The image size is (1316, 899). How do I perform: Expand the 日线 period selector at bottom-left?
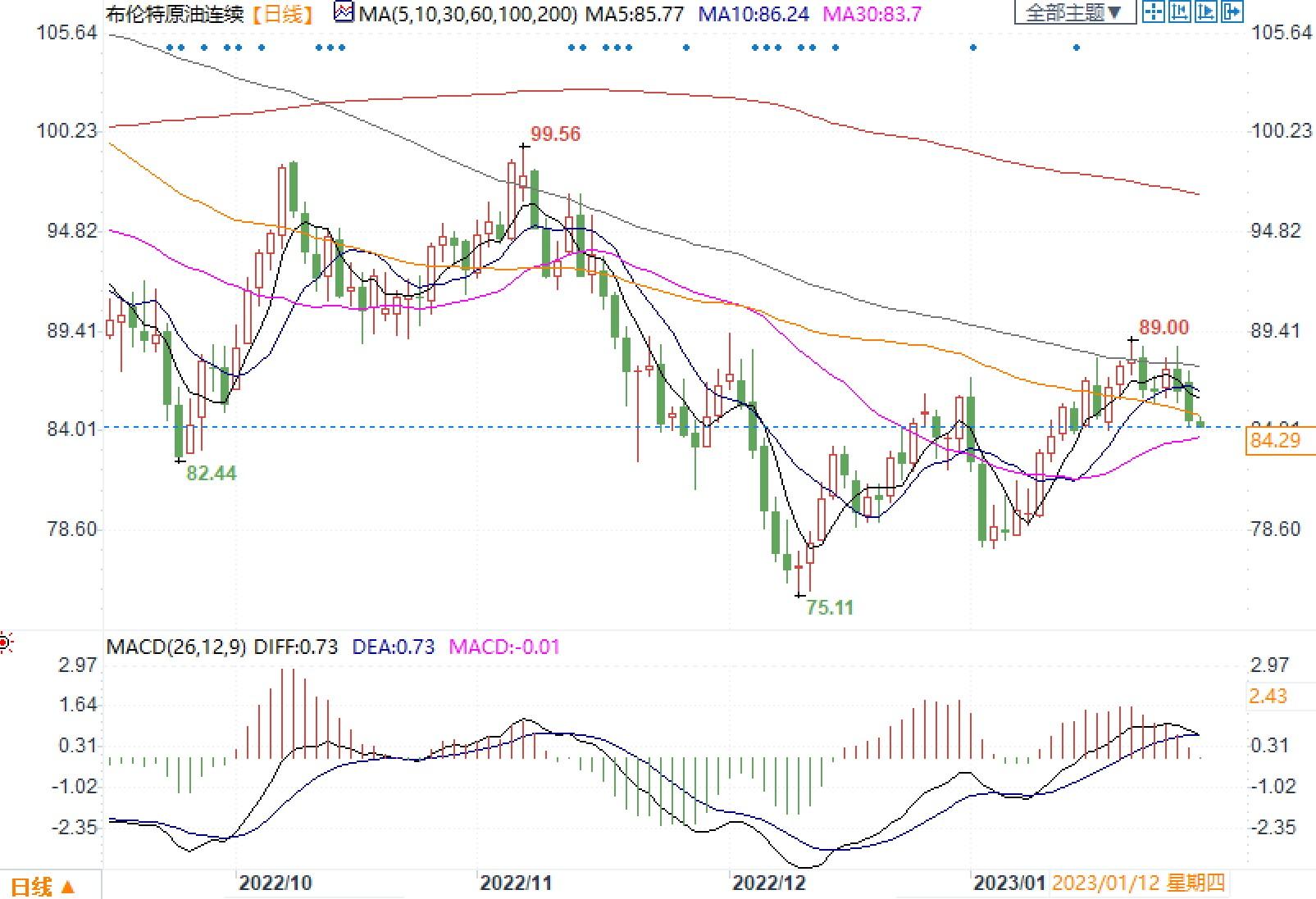(x=44, y=886)
